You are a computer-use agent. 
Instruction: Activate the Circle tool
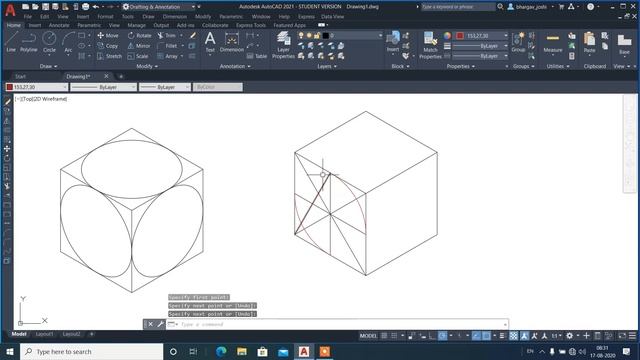(49, 42)
